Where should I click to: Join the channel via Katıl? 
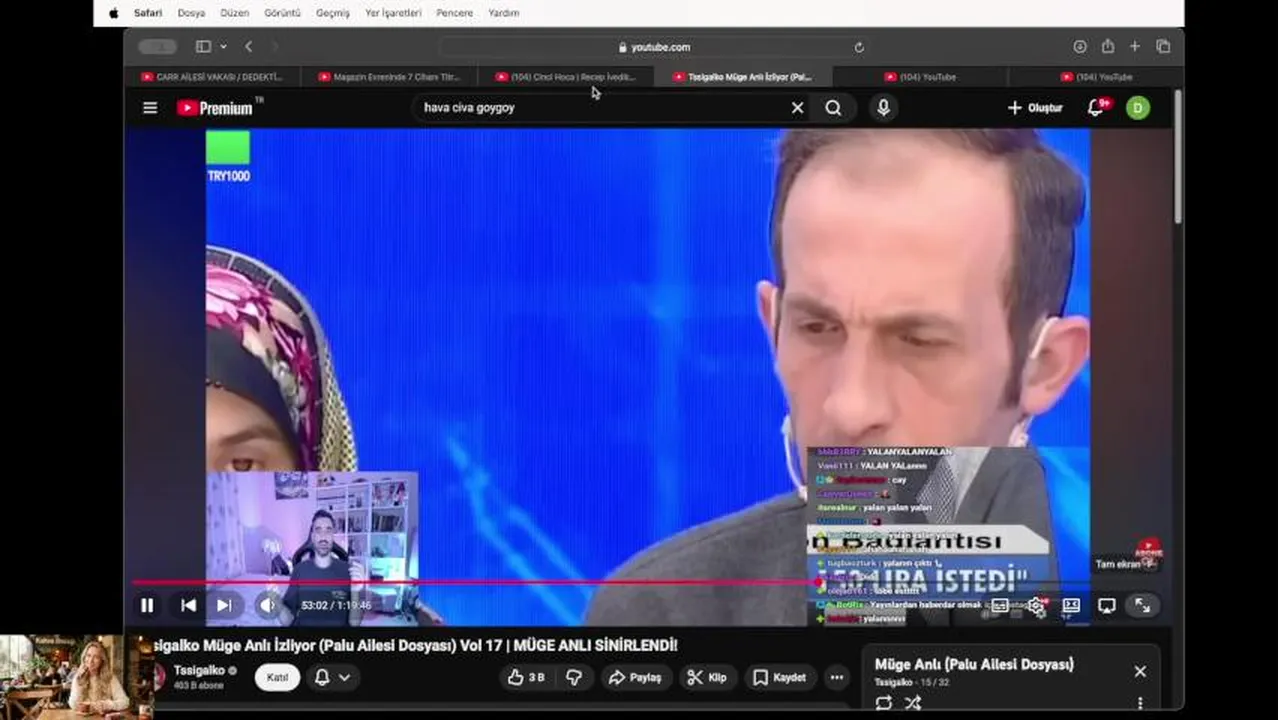277,677
